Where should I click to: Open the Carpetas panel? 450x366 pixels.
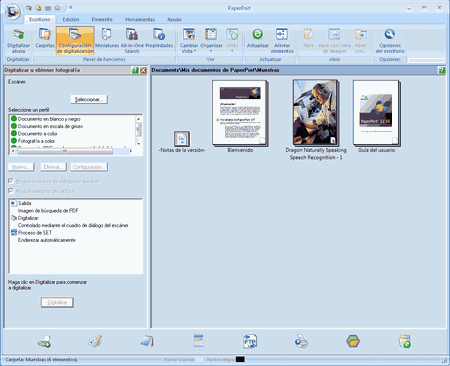click(45, 39)
